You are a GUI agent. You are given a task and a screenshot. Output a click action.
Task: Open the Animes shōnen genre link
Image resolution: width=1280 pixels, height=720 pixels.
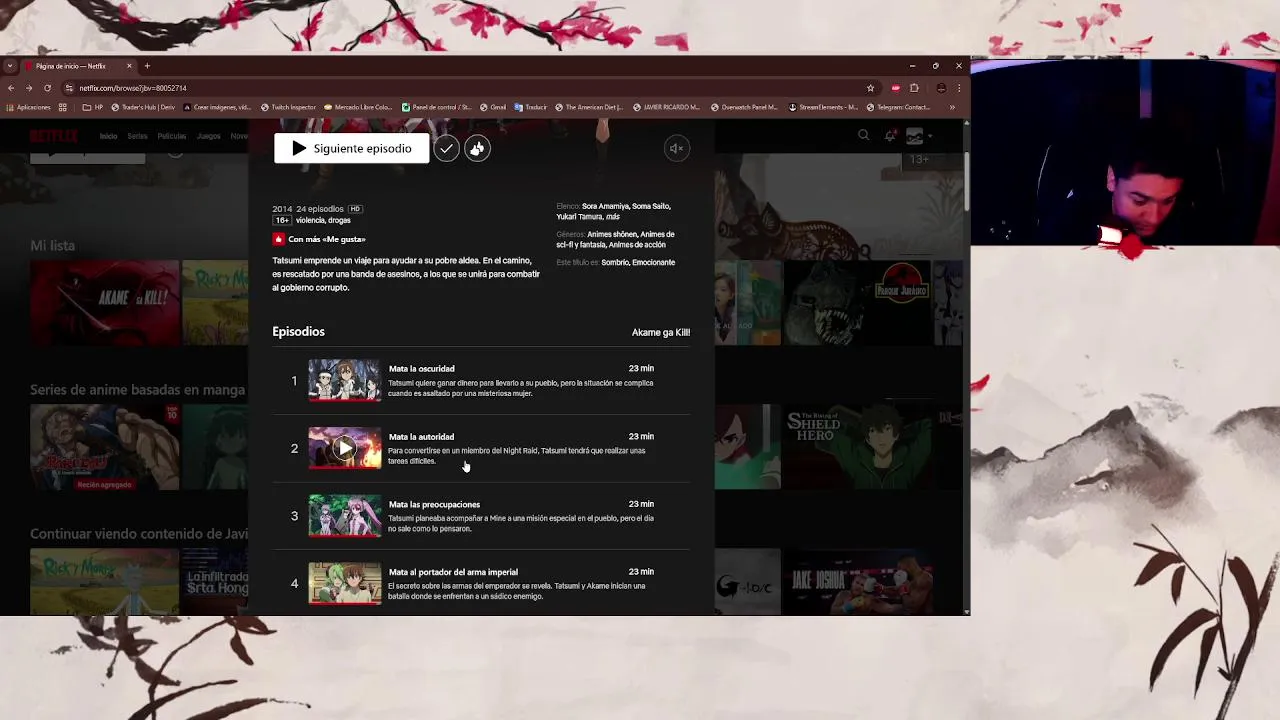(614, 234)
